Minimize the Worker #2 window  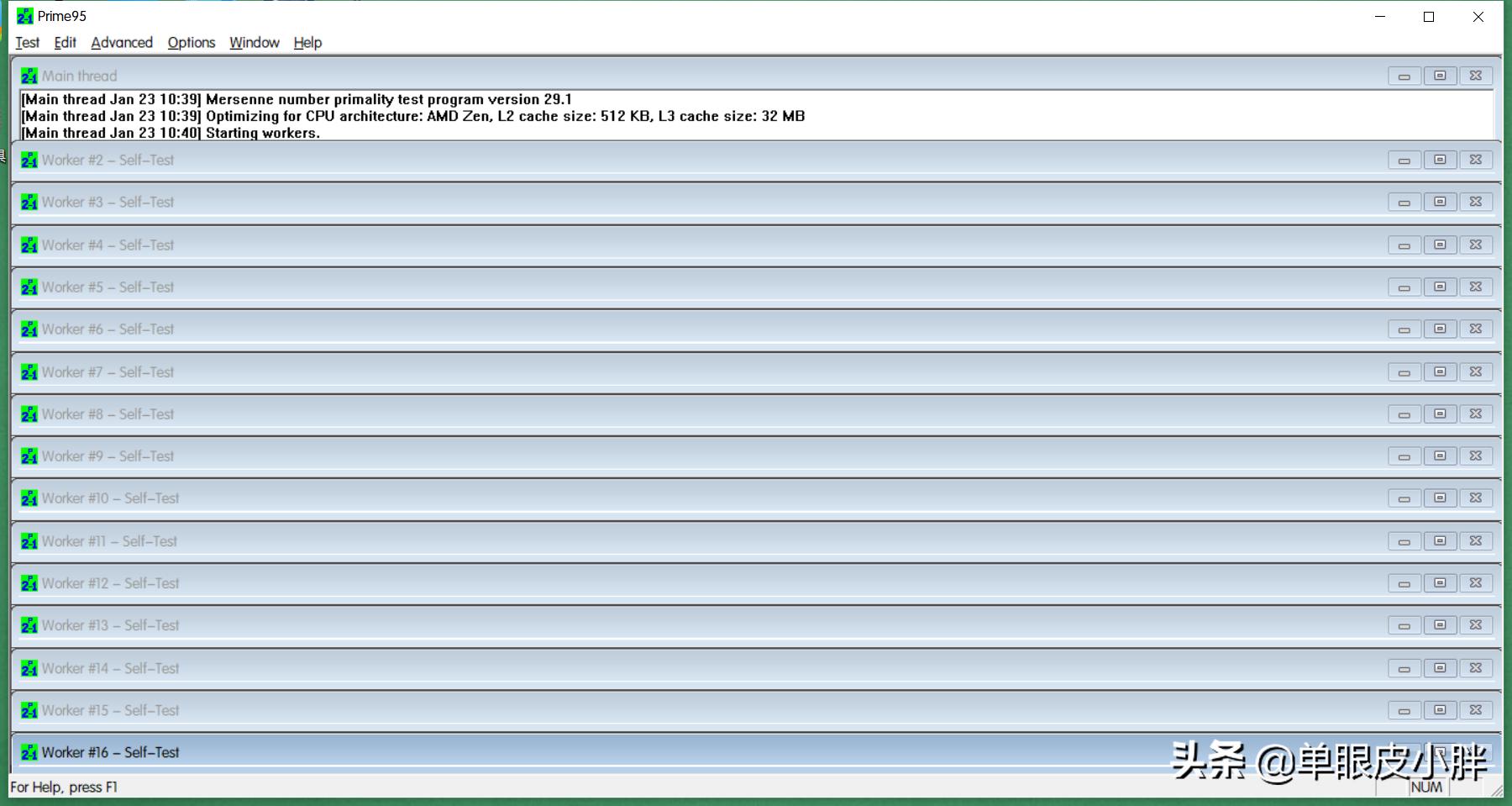tap(1404, 160)
